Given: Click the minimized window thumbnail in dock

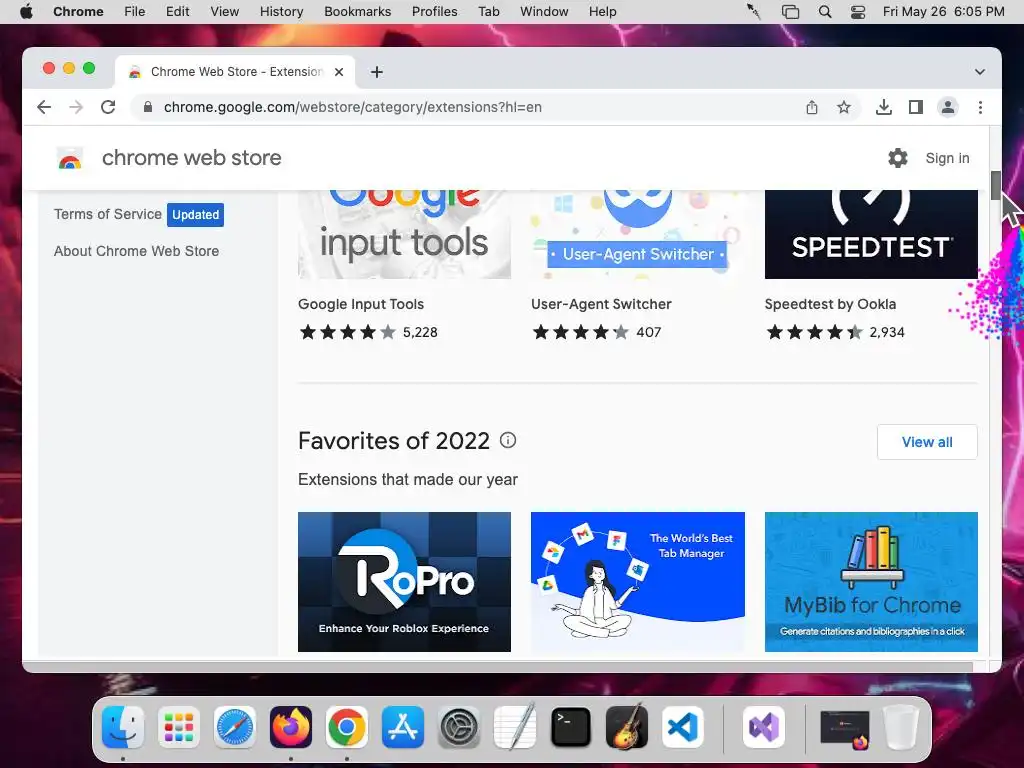Looking at the screenshot, I should pyautogui.click(x=844, y=728).
